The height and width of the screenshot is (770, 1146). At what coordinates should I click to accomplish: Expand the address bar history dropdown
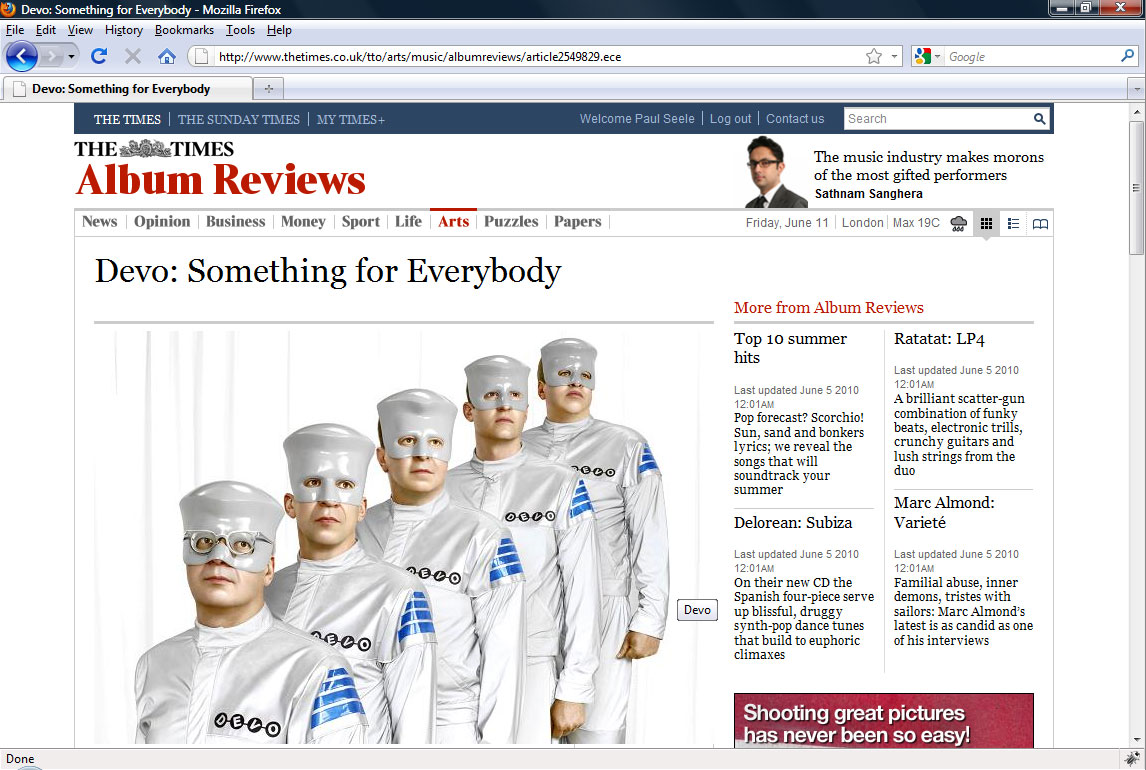[x=894, y=56]
